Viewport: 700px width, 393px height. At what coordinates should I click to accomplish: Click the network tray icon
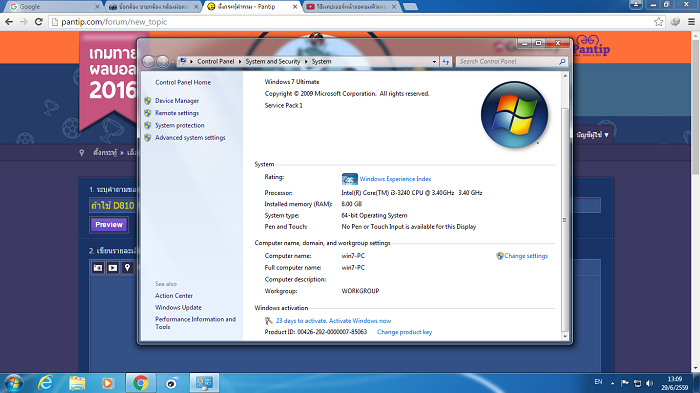(x=638, y=383)
